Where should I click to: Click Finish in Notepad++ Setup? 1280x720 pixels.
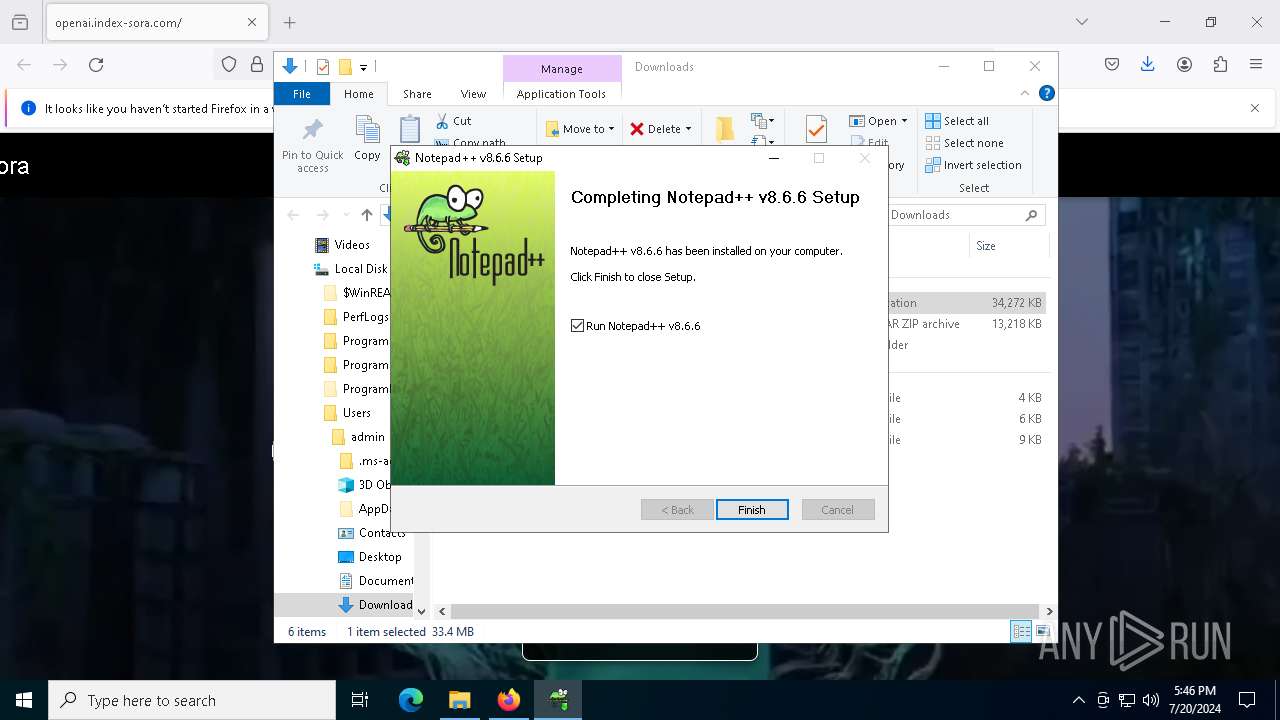click(x=752, y=510)
